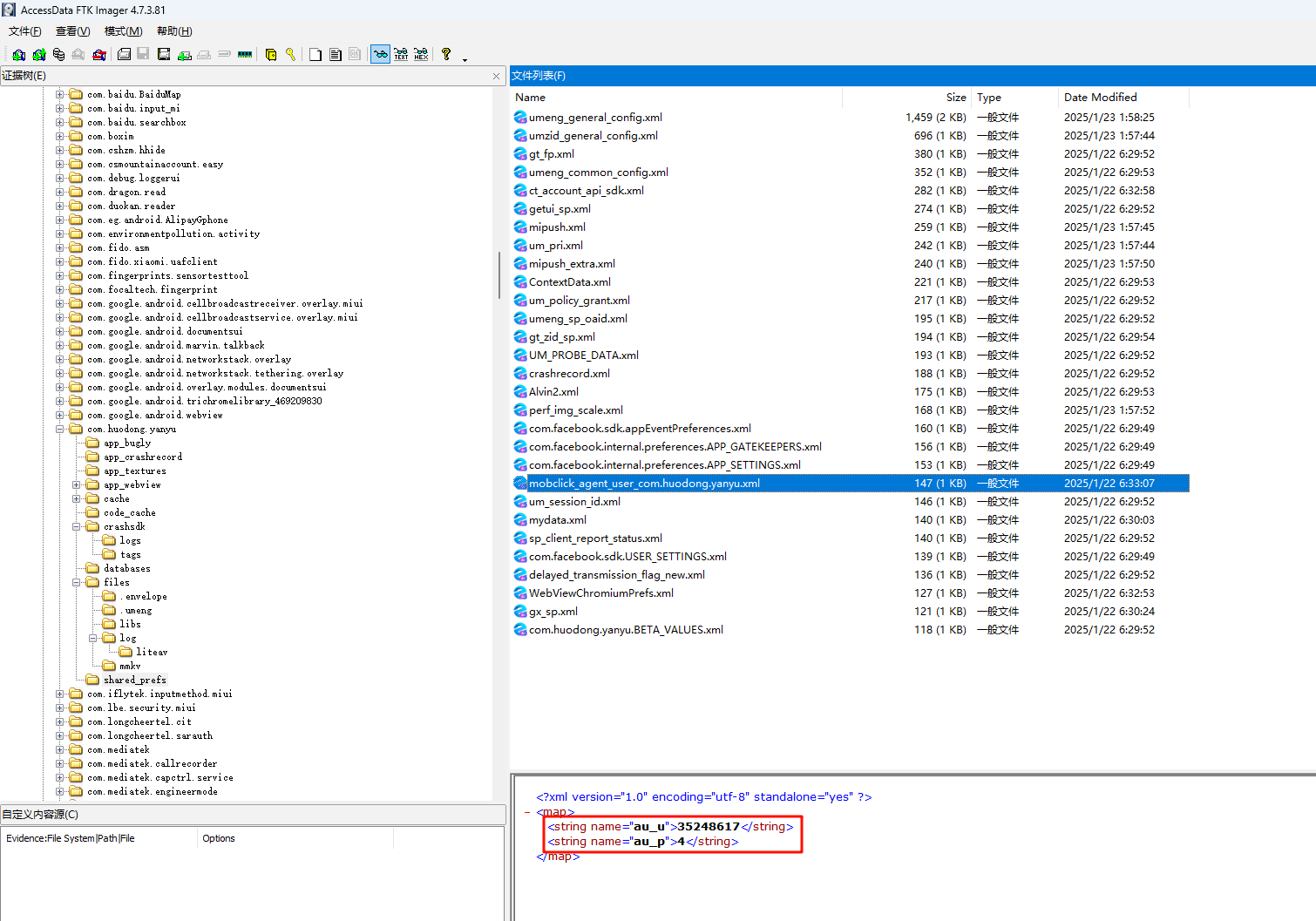
Task: Collapse the crashsdk folder node
Action: point(77,526)
